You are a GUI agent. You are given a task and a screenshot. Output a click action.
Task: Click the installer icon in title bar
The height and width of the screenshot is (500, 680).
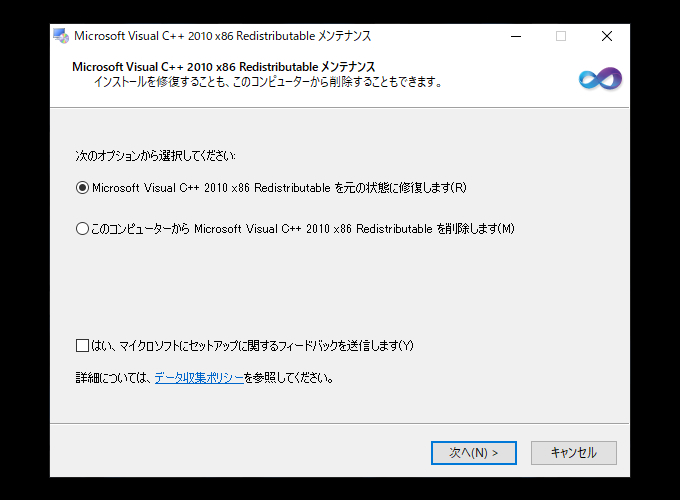tap(61, 36)
